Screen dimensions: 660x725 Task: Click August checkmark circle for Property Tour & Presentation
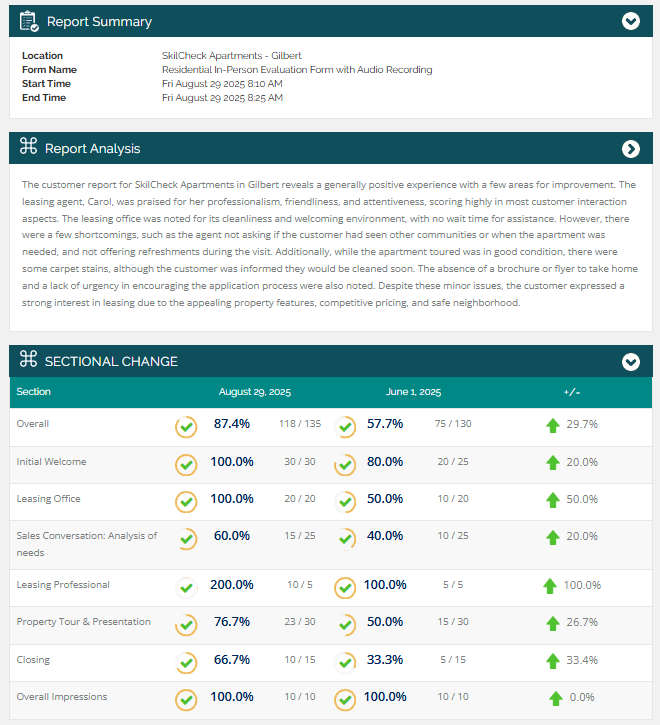(186, 624)
